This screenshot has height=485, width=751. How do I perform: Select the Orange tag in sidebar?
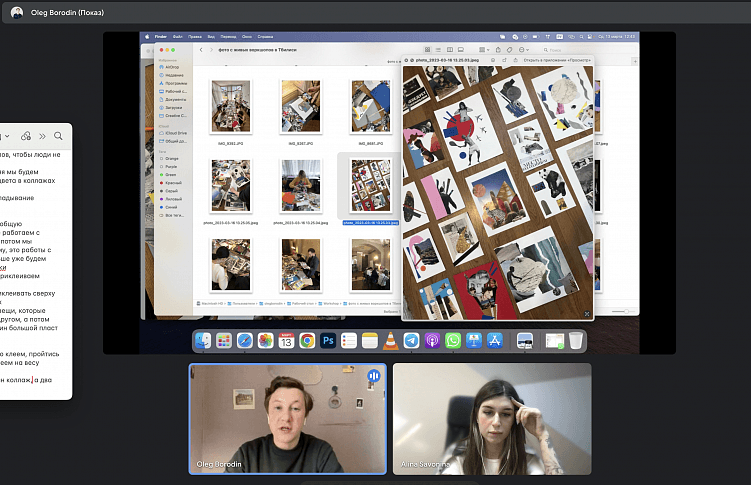[171, 157]
